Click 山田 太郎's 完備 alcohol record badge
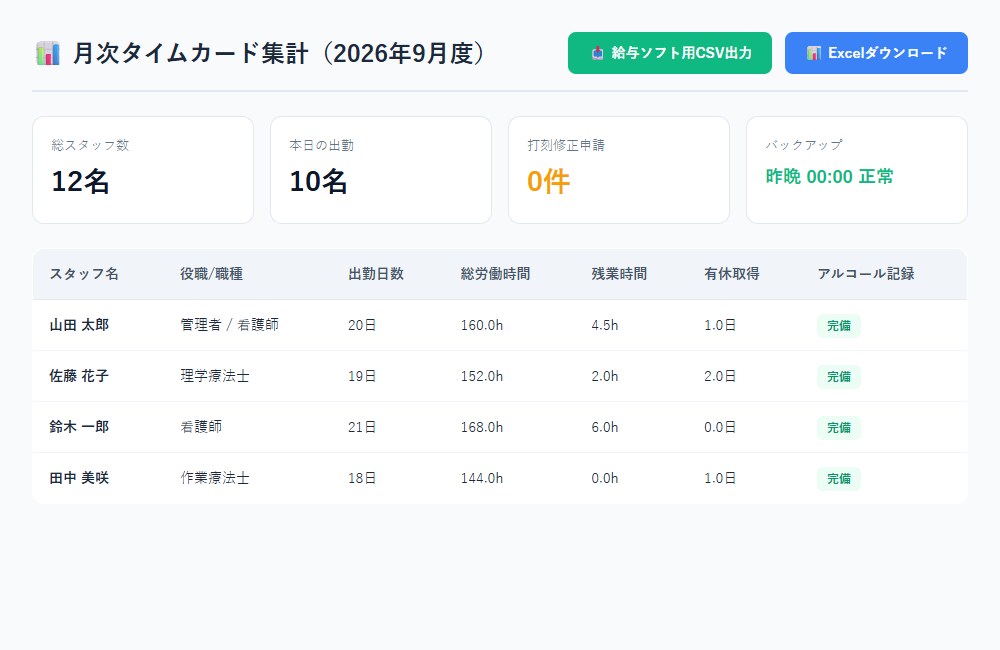This screenshot has width=1000, height=650. click(x=839, y=325)
